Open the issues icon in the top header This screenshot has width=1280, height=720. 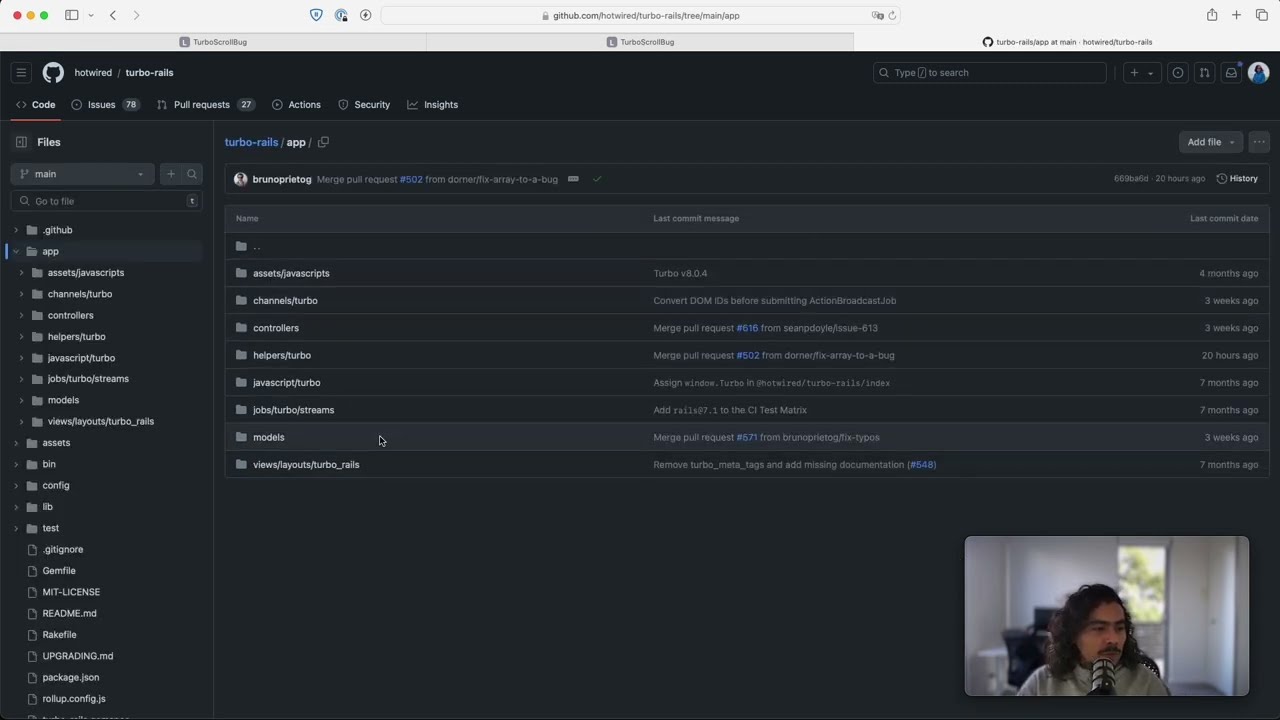point(1178,73)
